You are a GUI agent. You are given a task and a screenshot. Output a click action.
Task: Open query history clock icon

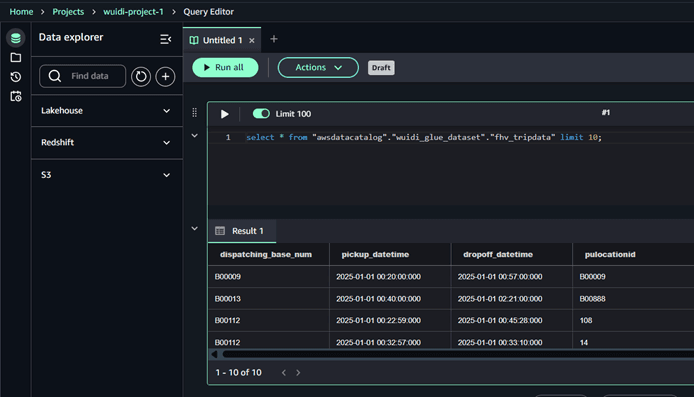(15, 77)
